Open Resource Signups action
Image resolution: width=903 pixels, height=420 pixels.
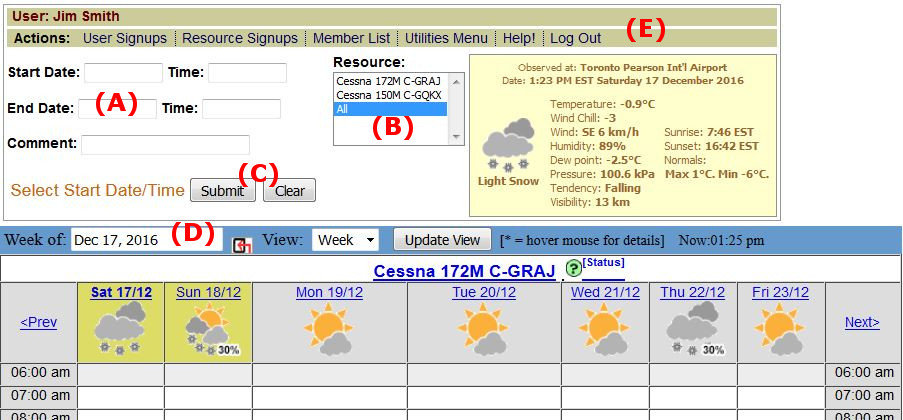240,39
